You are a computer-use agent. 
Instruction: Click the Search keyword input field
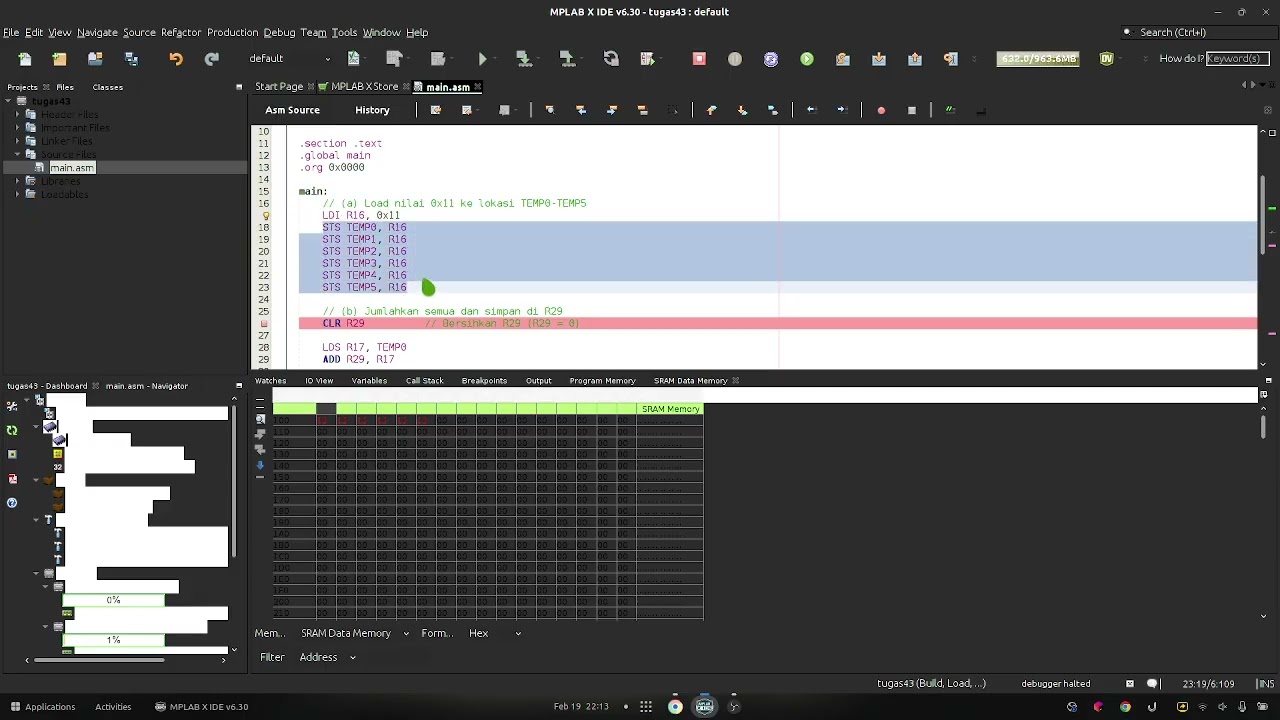[1236, 59]
